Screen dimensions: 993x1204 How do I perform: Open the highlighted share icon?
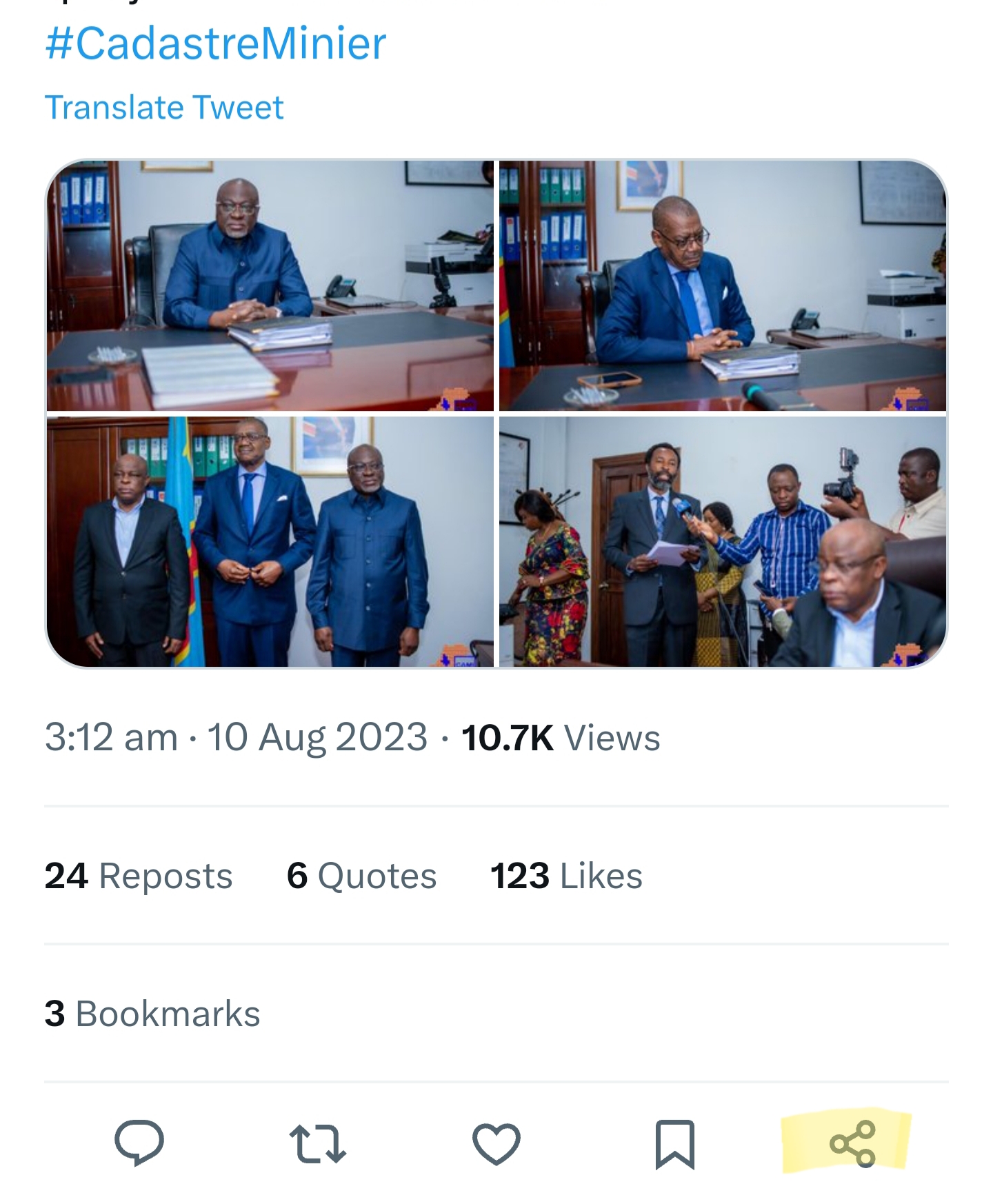pyautogui.click(x=852, y=1143)
